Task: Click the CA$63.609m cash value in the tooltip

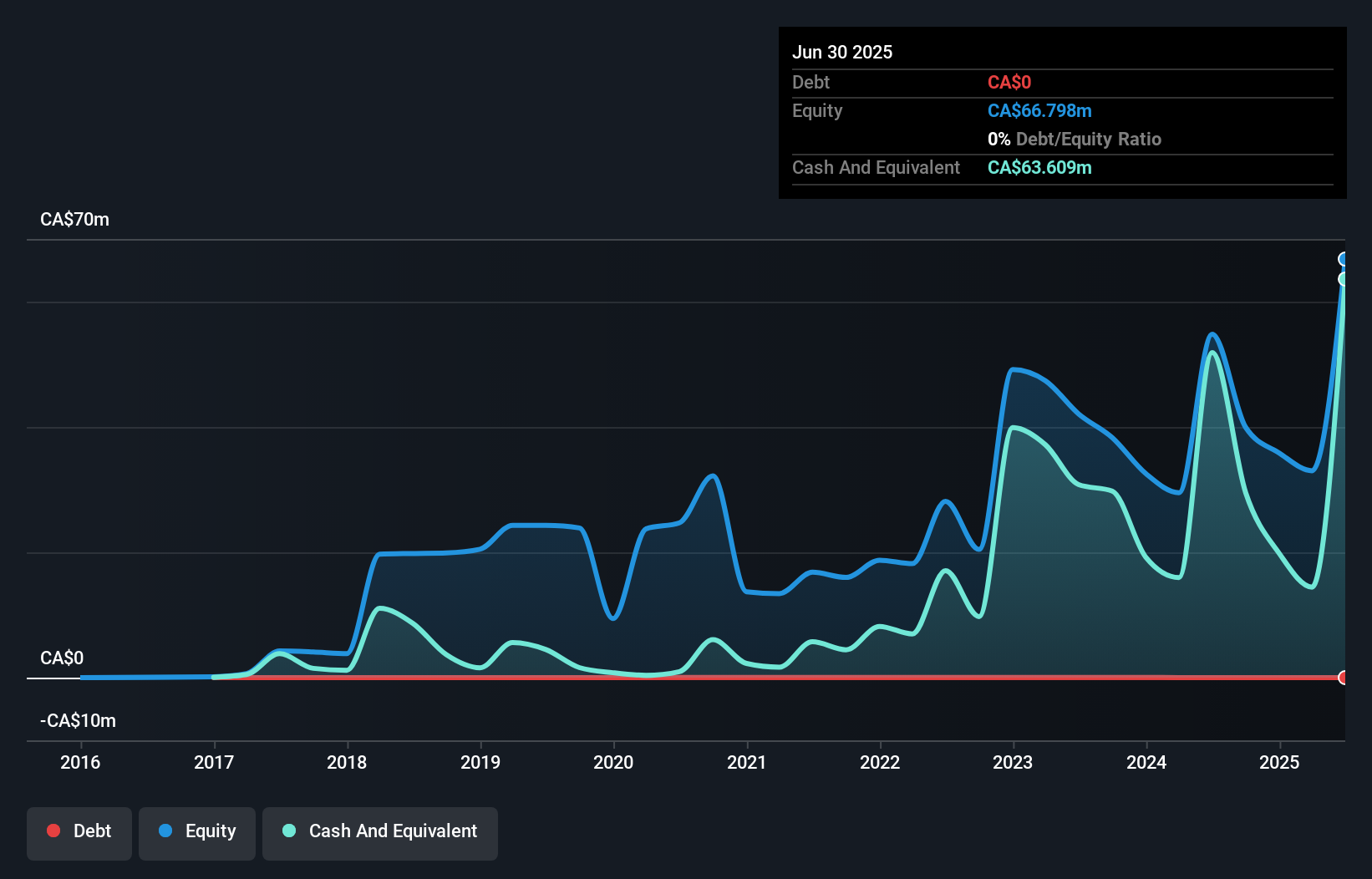Action: pyautogui.click(x=1039, y=168)
